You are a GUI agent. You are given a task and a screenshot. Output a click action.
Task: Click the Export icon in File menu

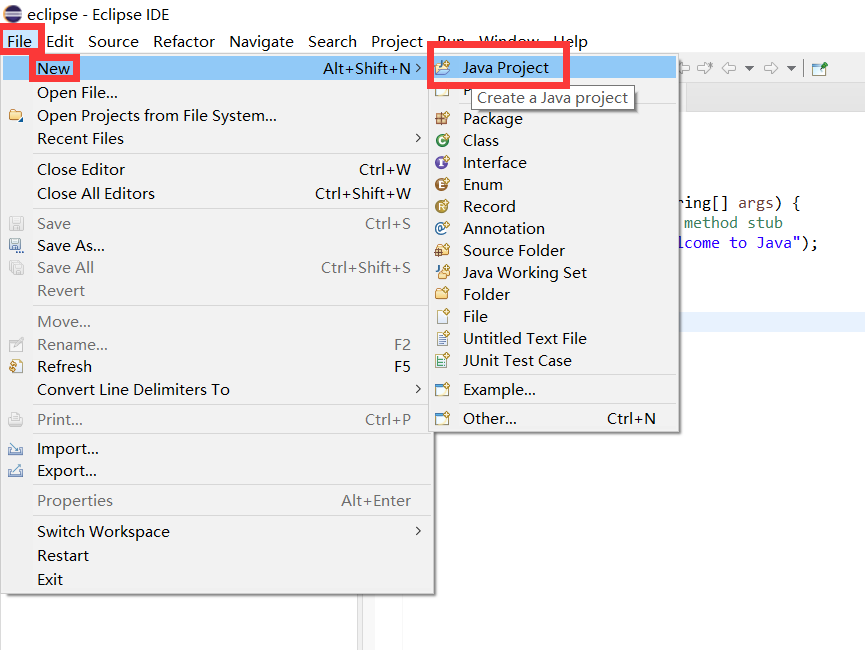pyautogui.click(x=16, y=471)
